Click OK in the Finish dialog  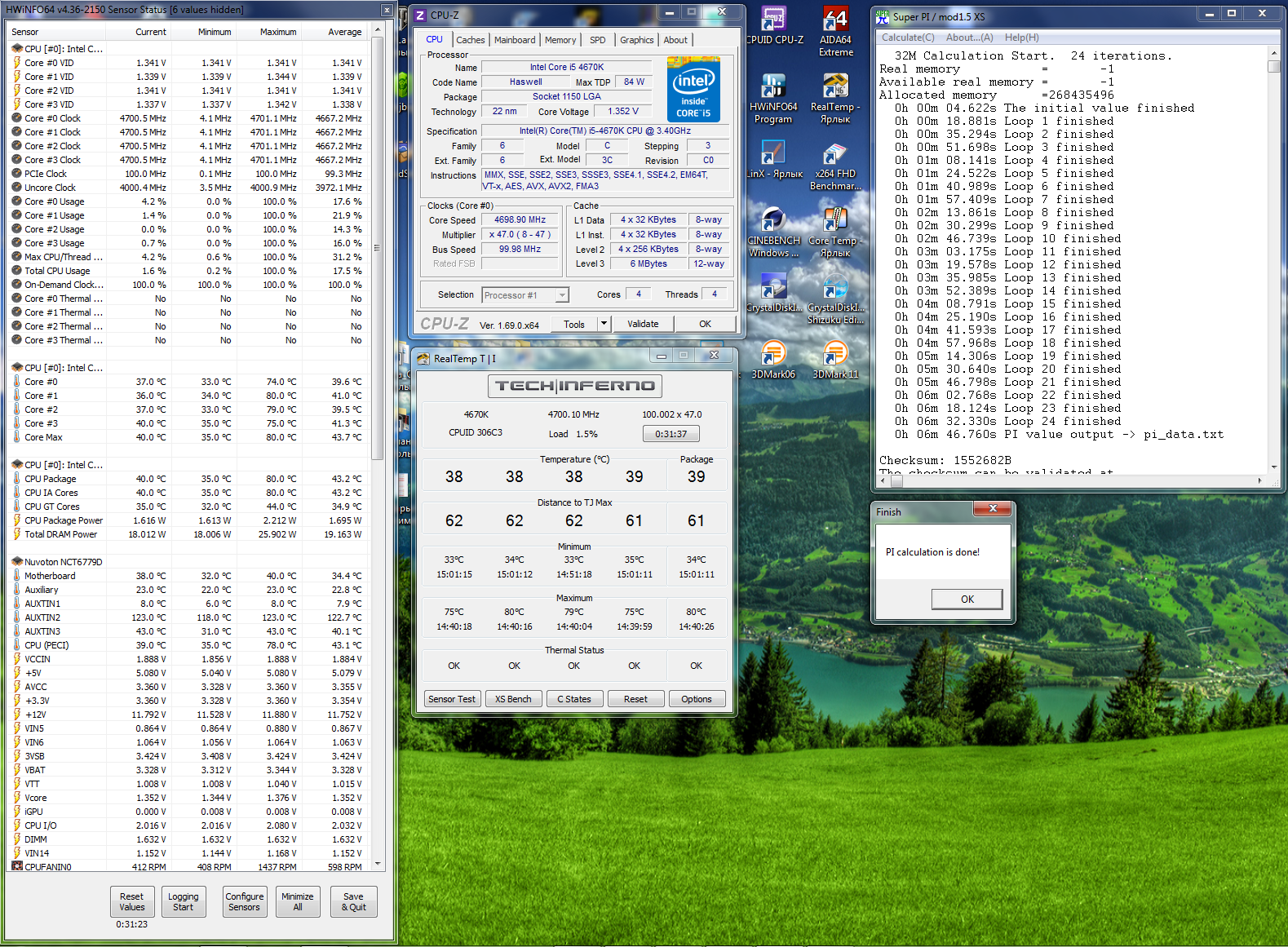967,599
